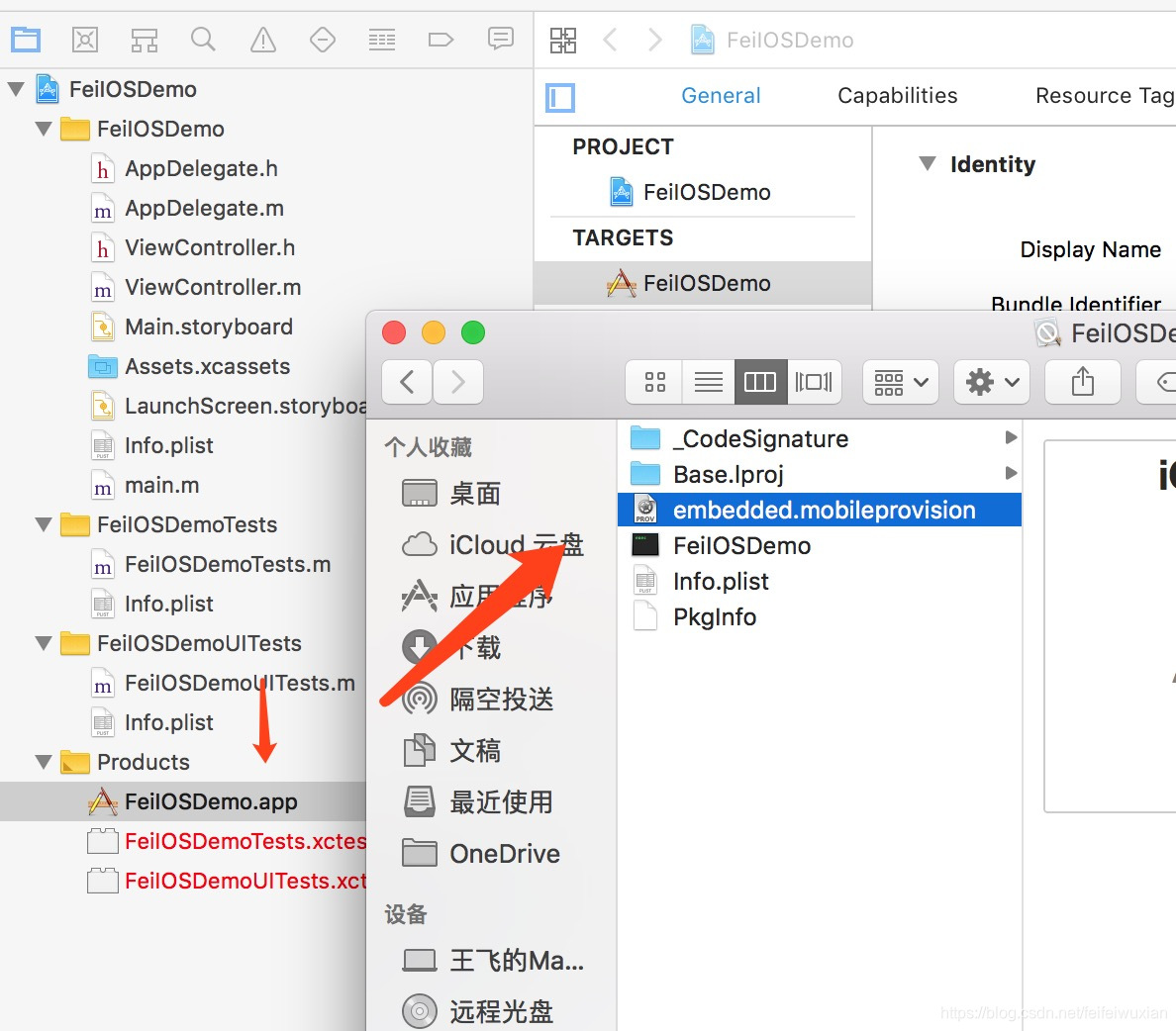
Task: Go forward in Xcode editor history
Action: pyautogui.click(x=654, y=39)
